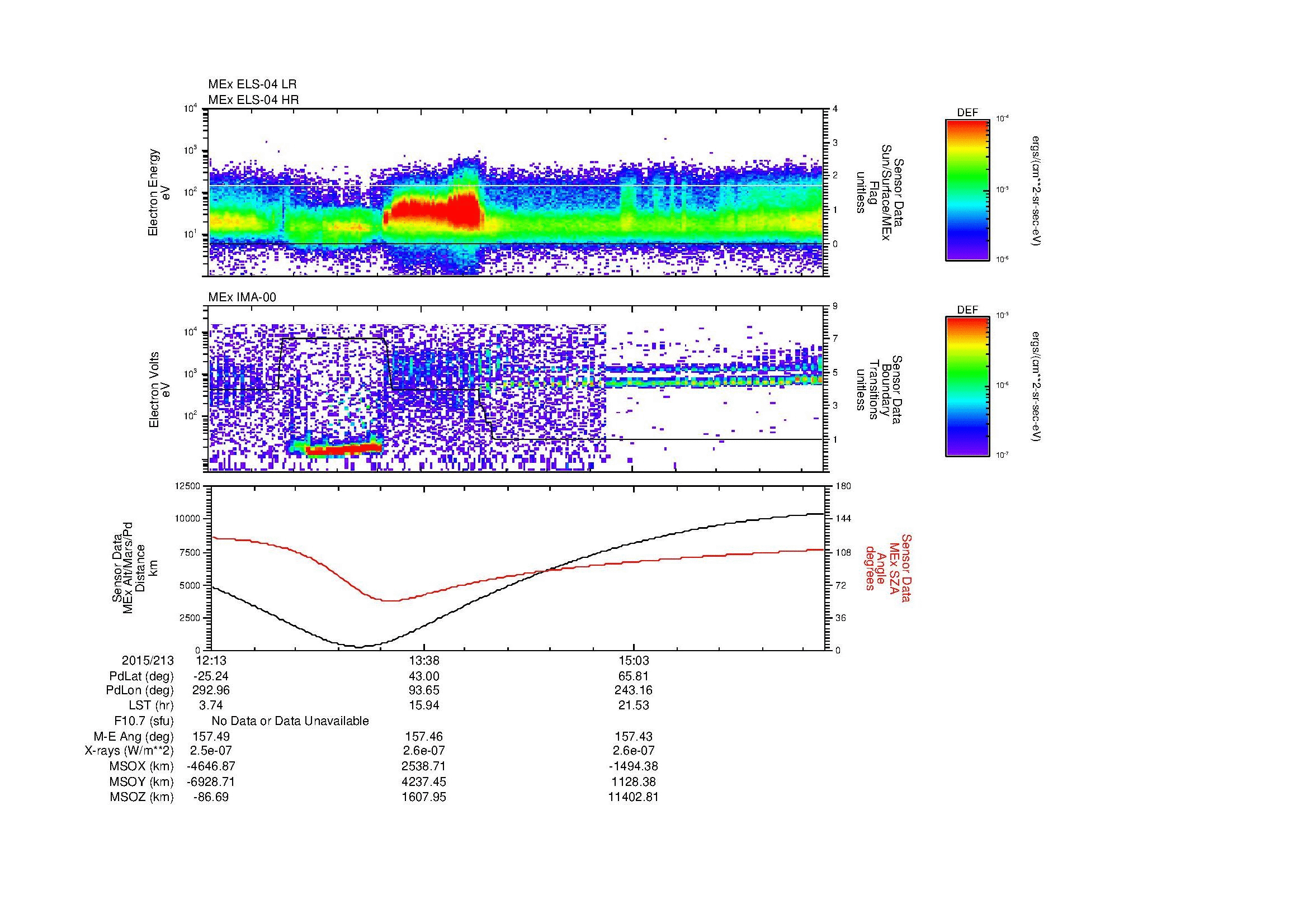Click the LST value '21.53'
This screenshot has height=924, width=1308.
tap(634, 705)
